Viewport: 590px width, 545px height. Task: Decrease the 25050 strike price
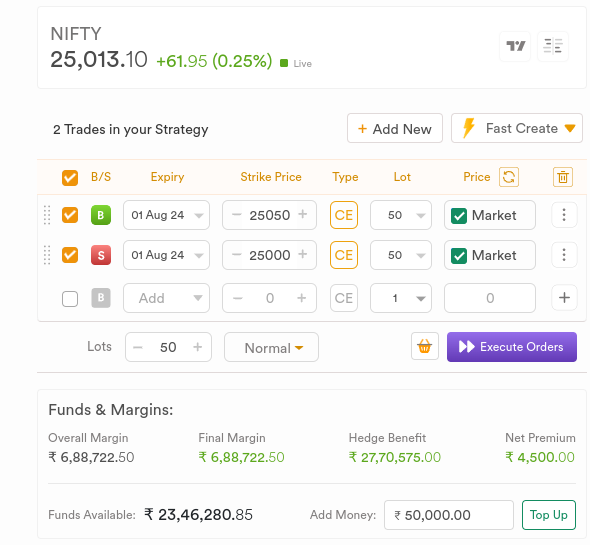pos(236,215)
